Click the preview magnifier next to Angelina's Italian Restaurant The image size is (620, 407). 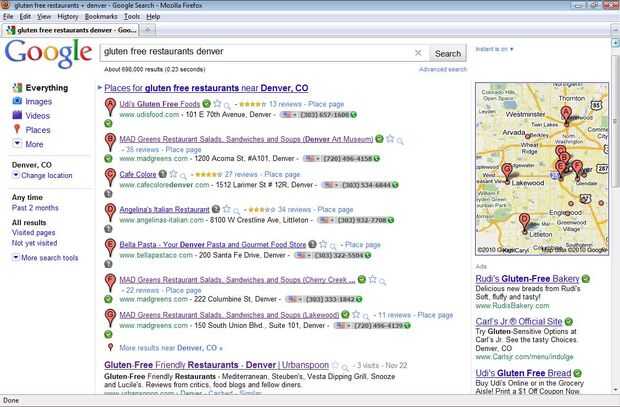click(x=236, y=211)
